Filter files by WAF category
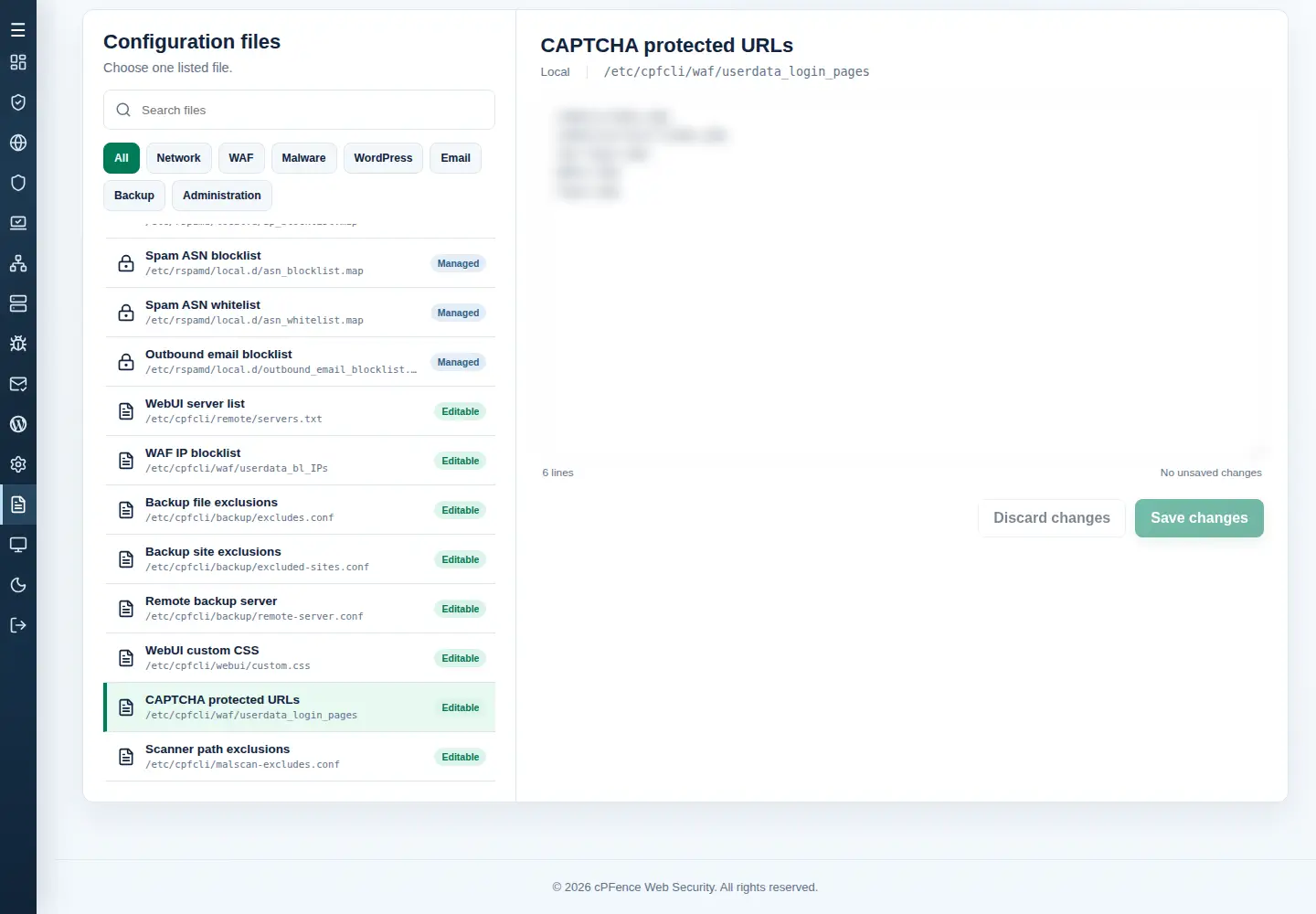Image resolution: width=1316 pixels, height=914 pixels. point(241,158)
